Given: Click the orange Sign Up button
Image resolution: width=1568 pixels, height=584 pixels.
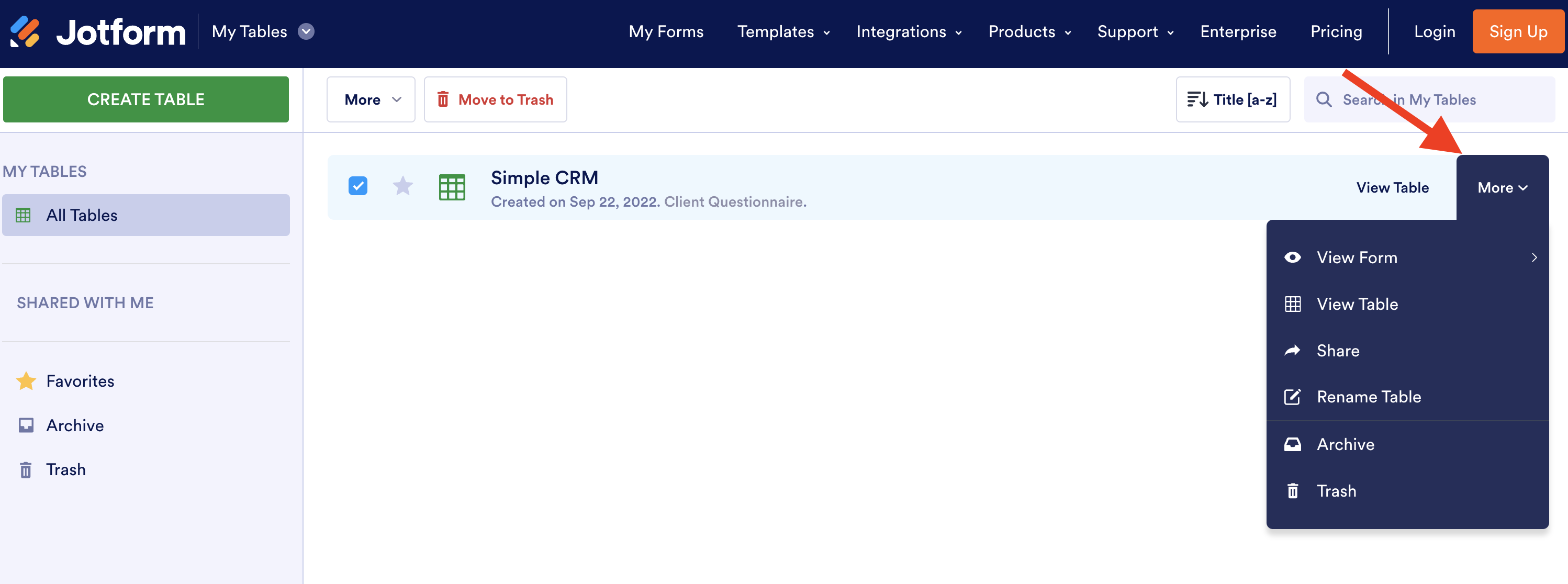Looking at the screenshot, I should pyautogui.click(x=1518, y=31).
